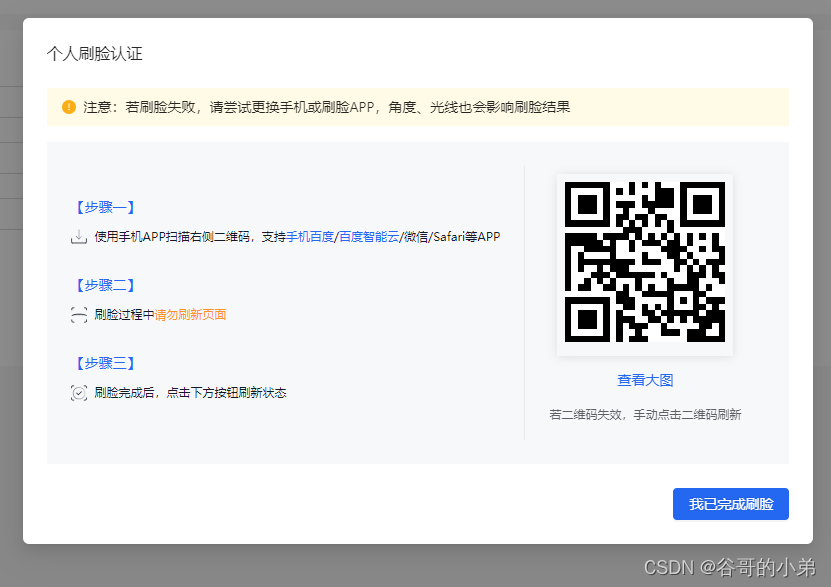The width and height of the screenshot is (831, 587).
Task: Click the 请勿刷新页面 orange text
Action: [190, 315]
